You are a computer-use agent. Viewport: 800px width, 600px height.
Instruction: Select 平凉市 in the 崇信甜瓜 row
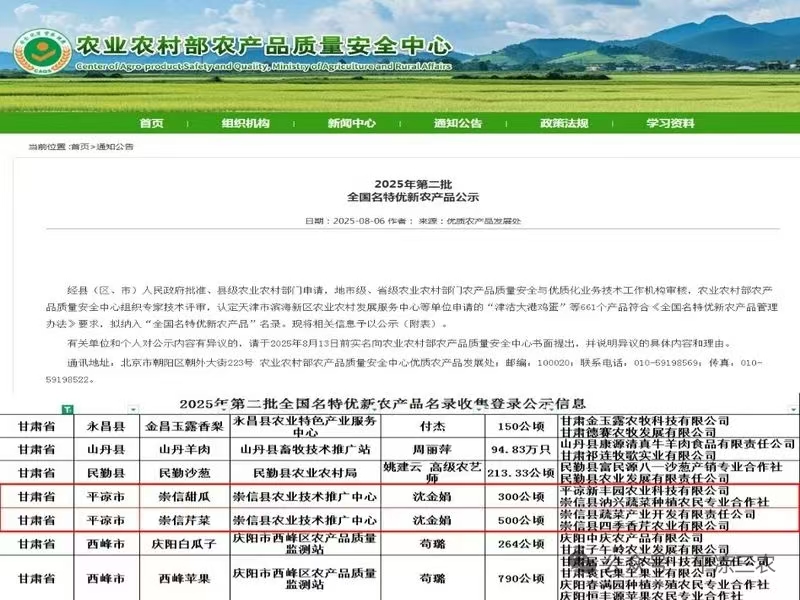(x=106, y=496)
